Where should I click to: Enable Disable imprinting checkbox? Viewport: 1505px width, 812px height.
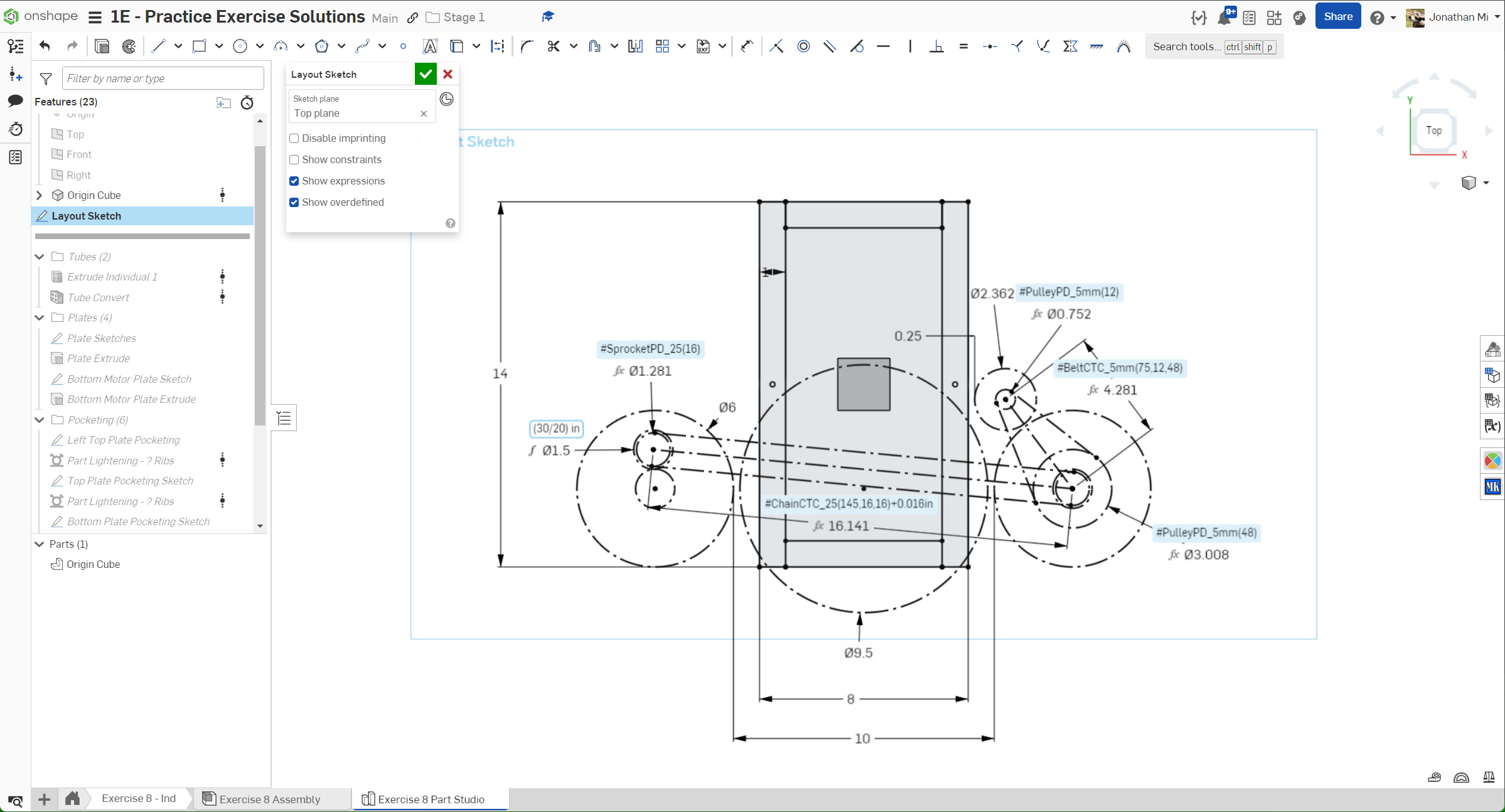click(x=294, y=138)
